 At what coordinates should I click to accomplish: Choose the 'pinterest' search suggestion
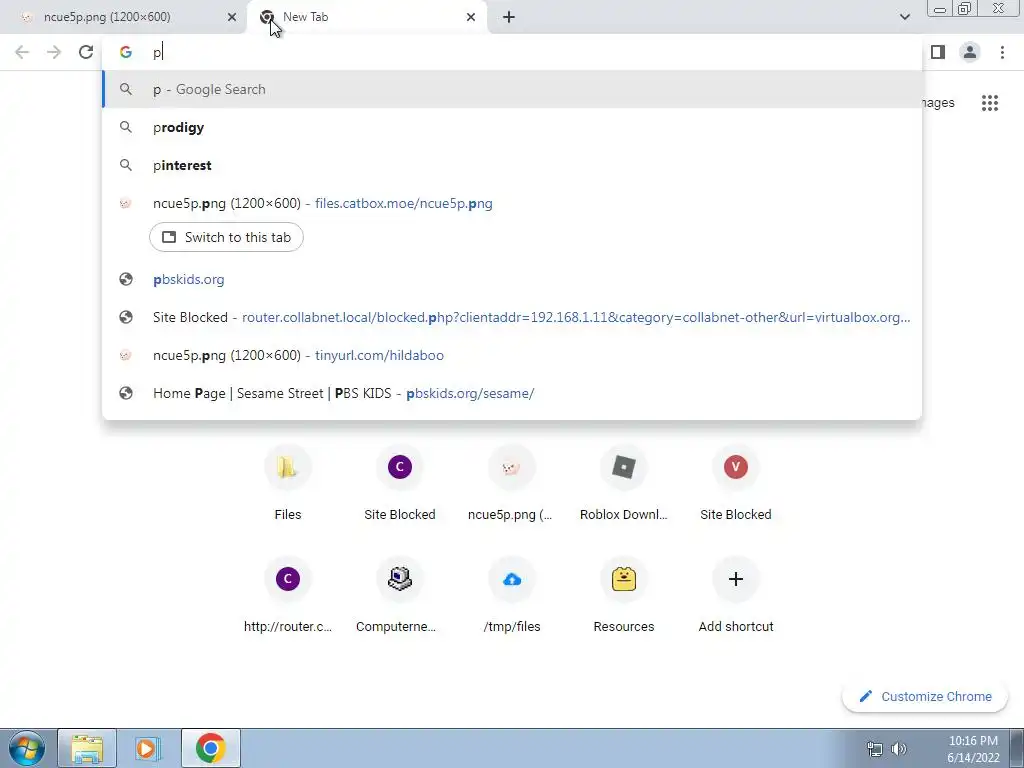pyautogui.click(x=512, y=165)
